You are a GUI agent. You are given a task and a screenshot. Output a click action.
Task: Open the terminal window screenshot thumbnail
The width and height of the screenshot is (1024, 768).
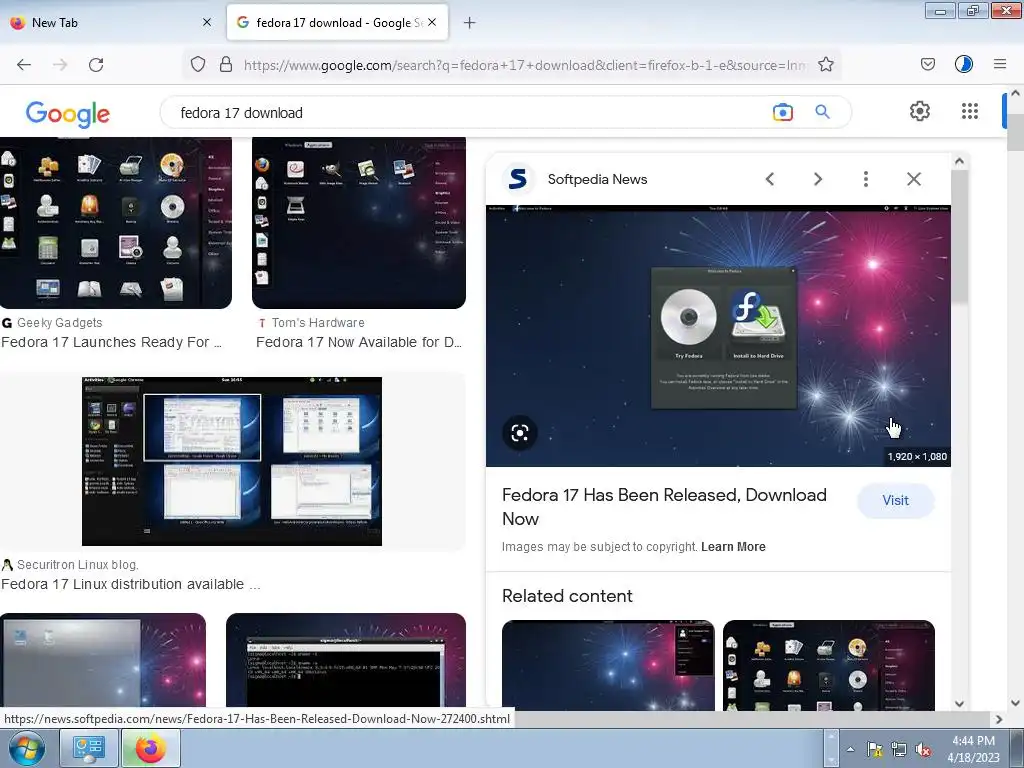coord(345,661)
